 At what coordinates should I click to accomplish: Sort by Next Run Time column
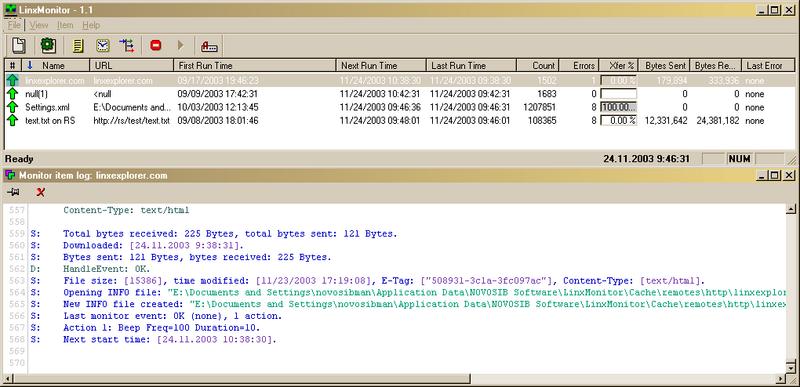(x=381, y=65)
